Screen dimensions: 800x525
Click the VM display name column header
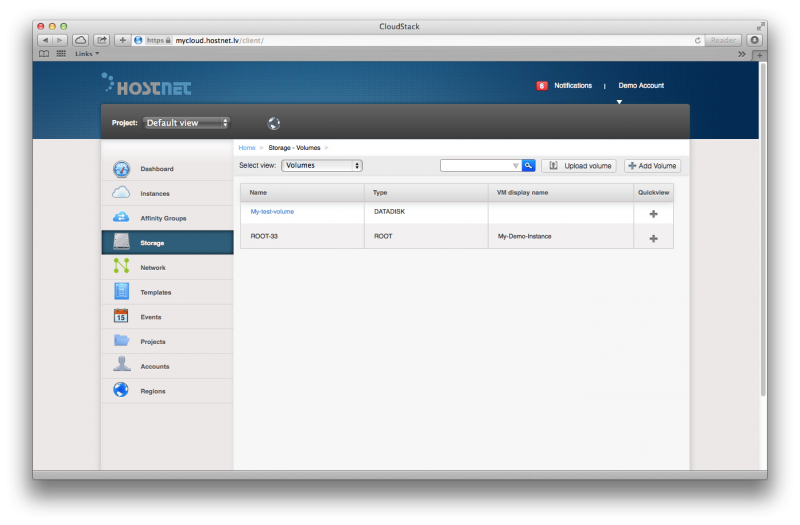pyautogui.click(x=561, y=192)
